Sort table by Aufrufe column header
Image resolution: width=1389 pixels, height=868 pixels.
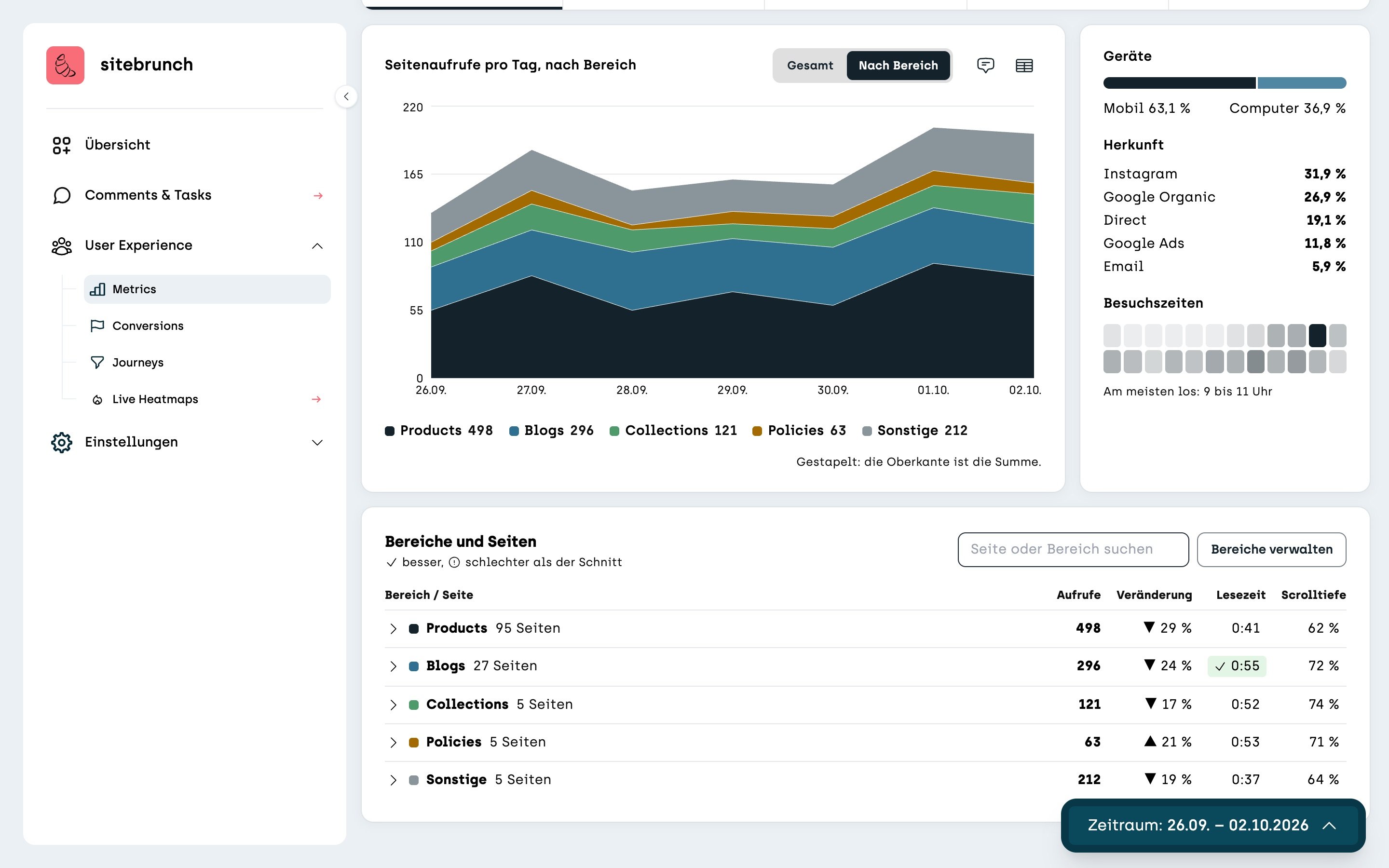click(x=1078, y=596)
